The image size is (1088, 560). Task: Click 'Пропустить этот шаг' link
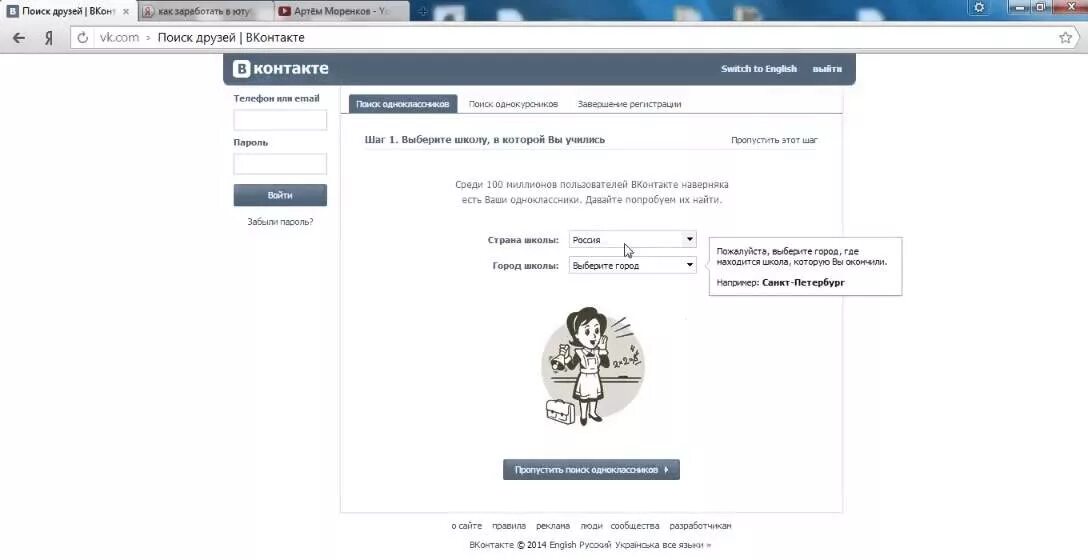[774, 140]
